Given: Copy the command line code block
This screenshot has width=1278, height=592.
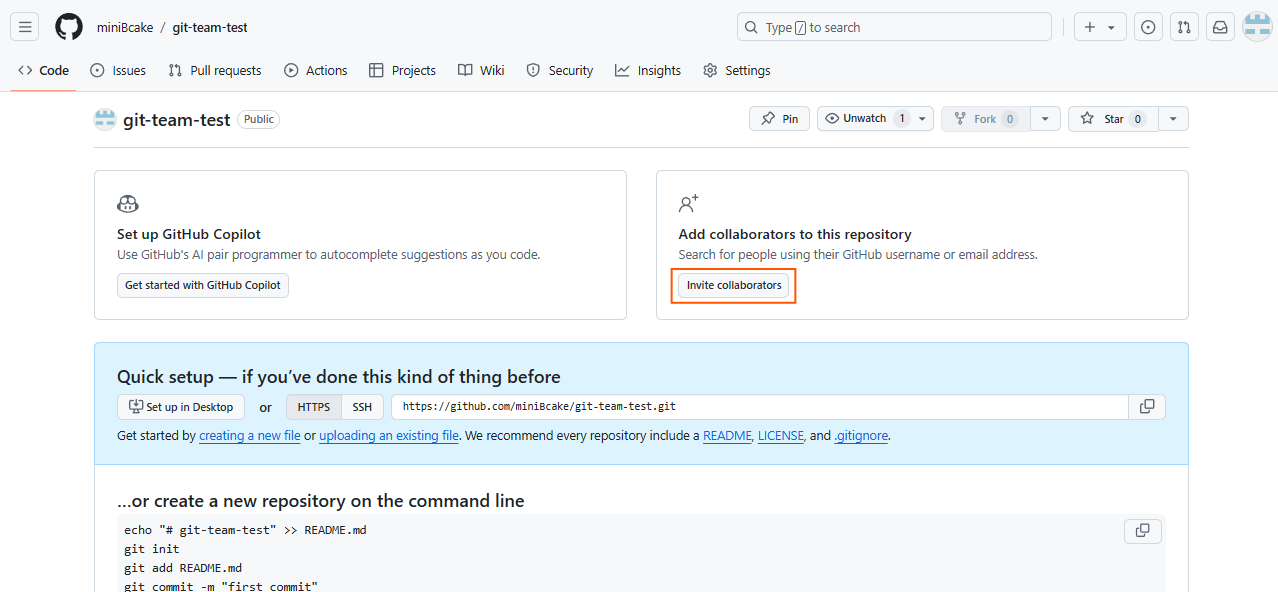Looking at the screenshot, I should pyautogui.click(x=1143, y=531).
